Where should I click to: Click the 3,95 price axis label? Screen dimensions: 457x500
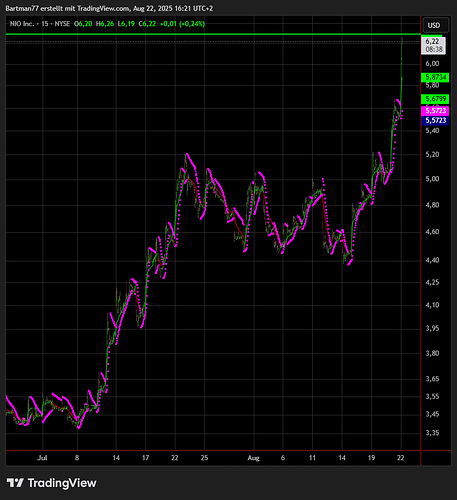[432, 328]
